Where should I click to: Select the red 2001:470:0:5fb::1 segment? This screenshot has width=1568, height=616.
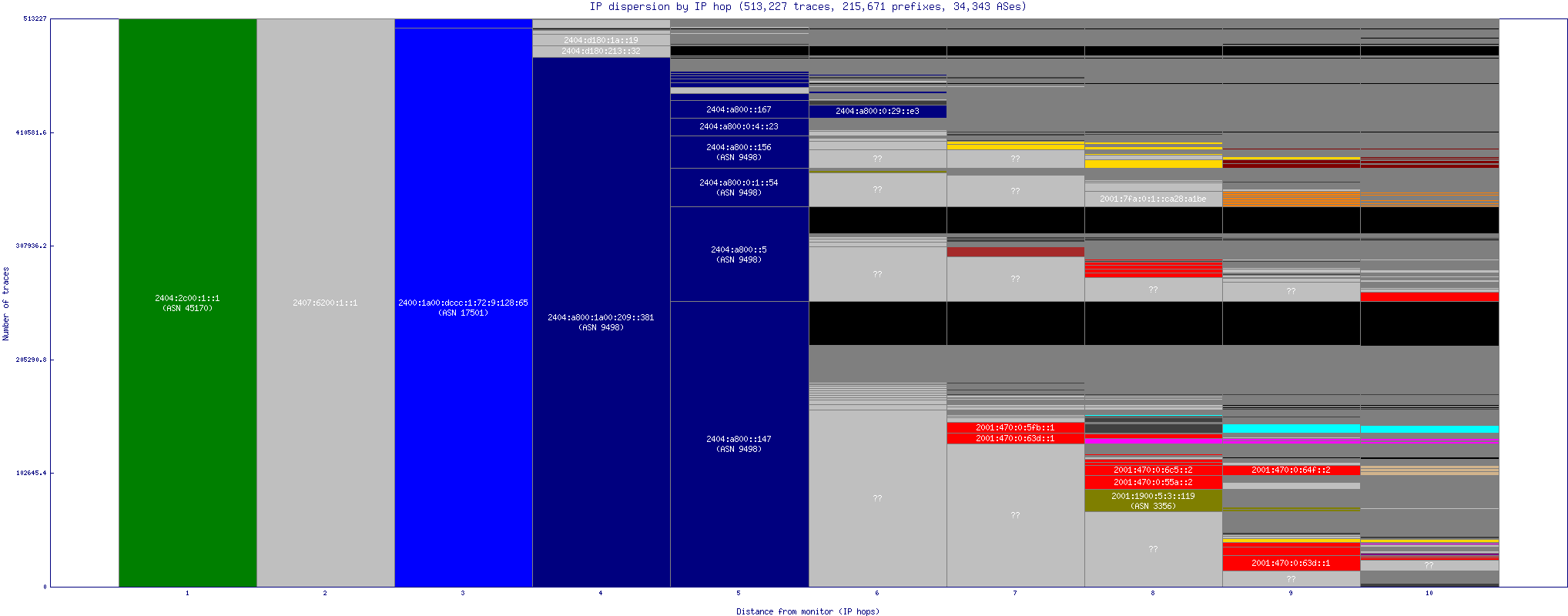(1015, 427)
